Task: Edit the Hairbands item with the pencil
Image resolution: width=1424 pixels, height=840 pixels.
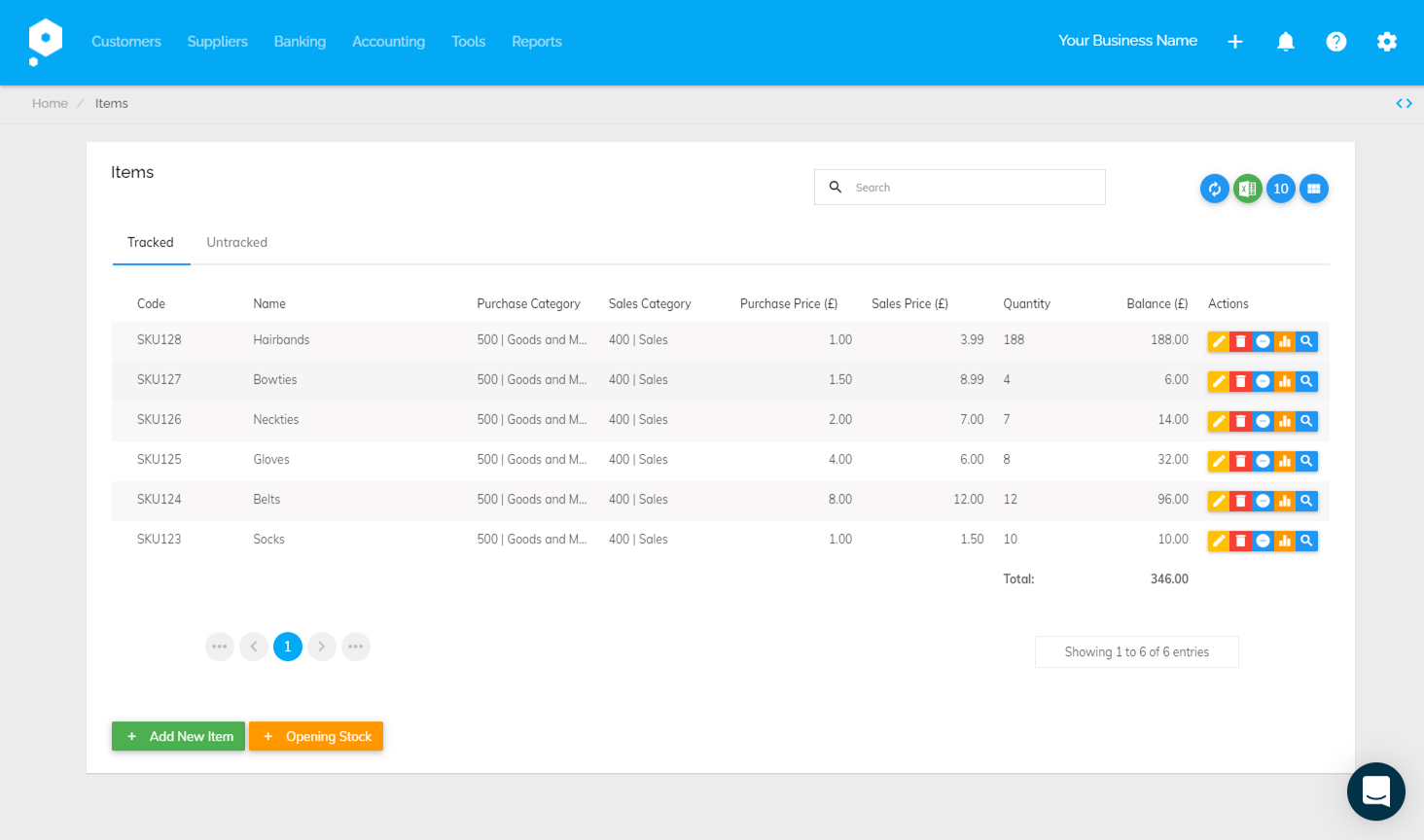Action: point(1218,341)
